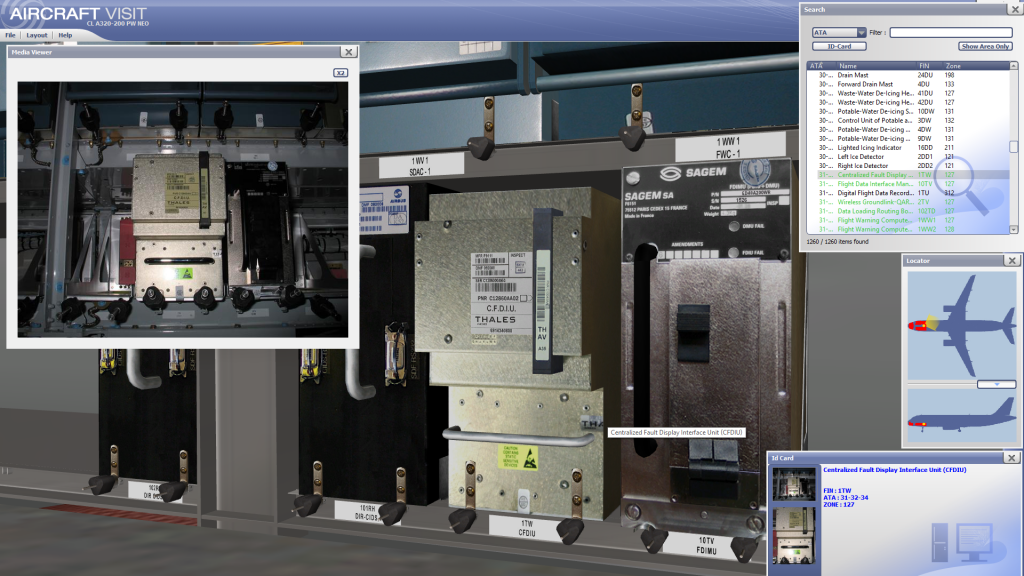The width and height of the screenshot is (1024, 576).
Task: Click the photo in the Media Viewer
Action: 183,209
